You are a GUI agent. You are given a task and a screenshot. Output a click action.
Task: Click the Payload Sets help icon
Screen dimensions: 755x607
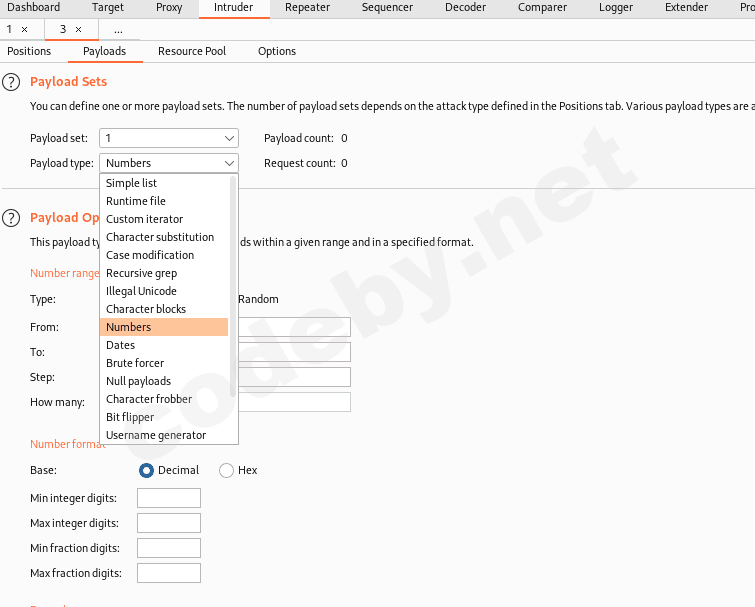tap(12, 82)
